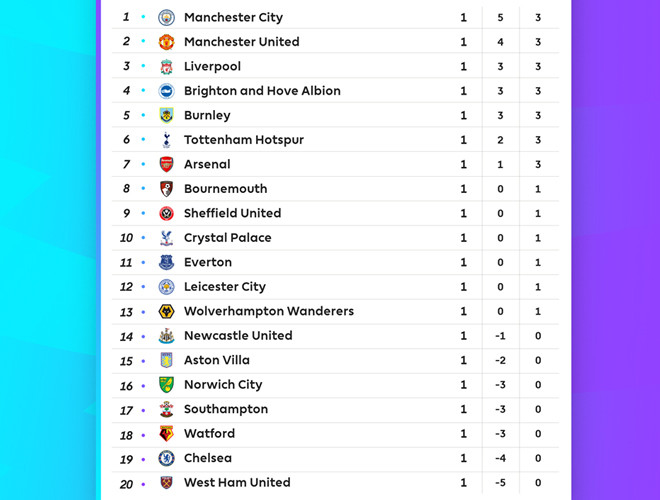Viewport: 660px width, 500px height.
Task: Click the Tottenham Hotspur crest icon
Action: pyautogui.click(x=166, y=140)
